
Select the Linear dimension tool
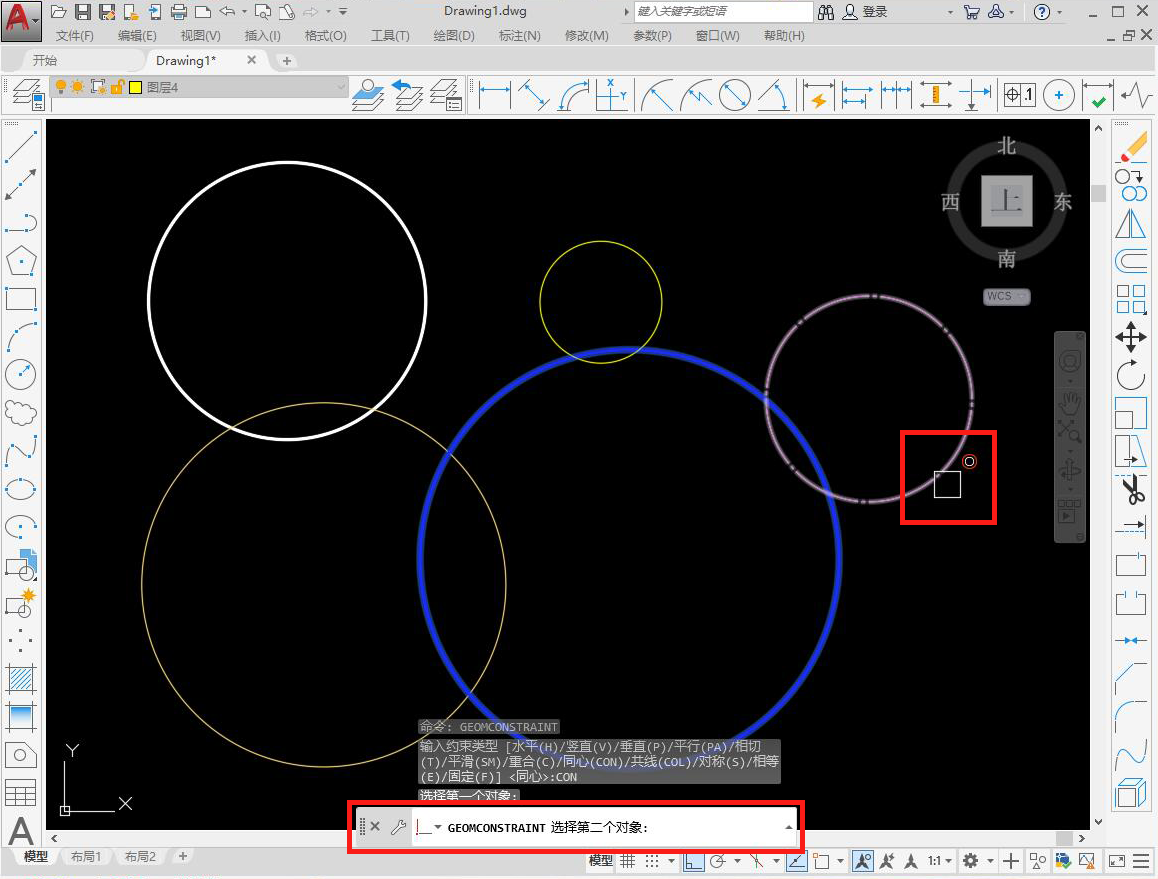click(x=495, y=95)
